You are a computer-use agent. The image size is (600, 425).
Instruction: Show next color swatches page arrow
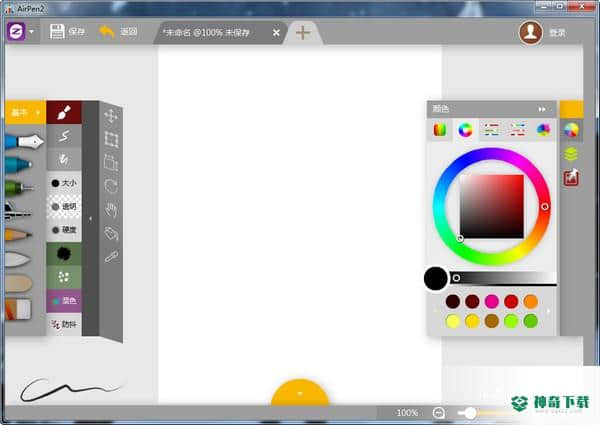pos(549,311)
